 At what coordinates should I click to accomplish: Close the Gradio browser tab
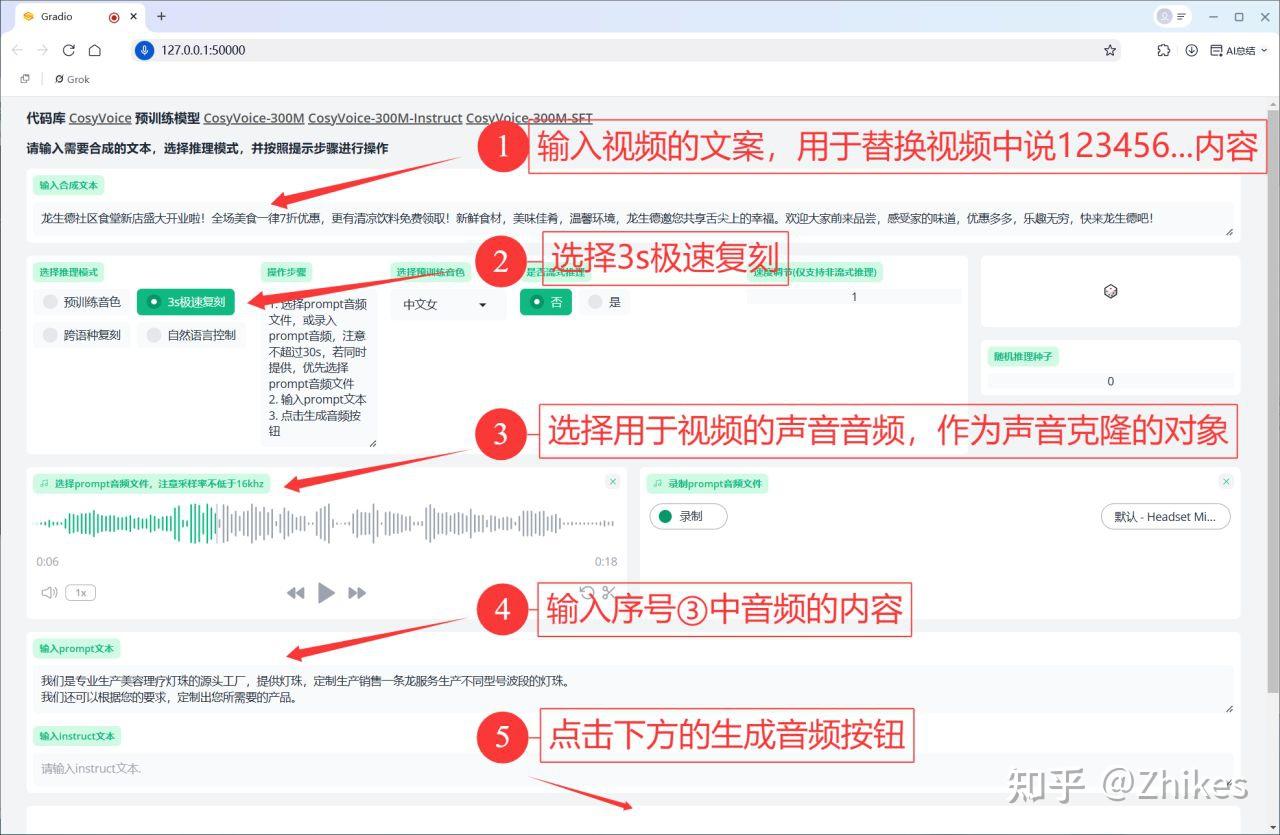(135, 17)
